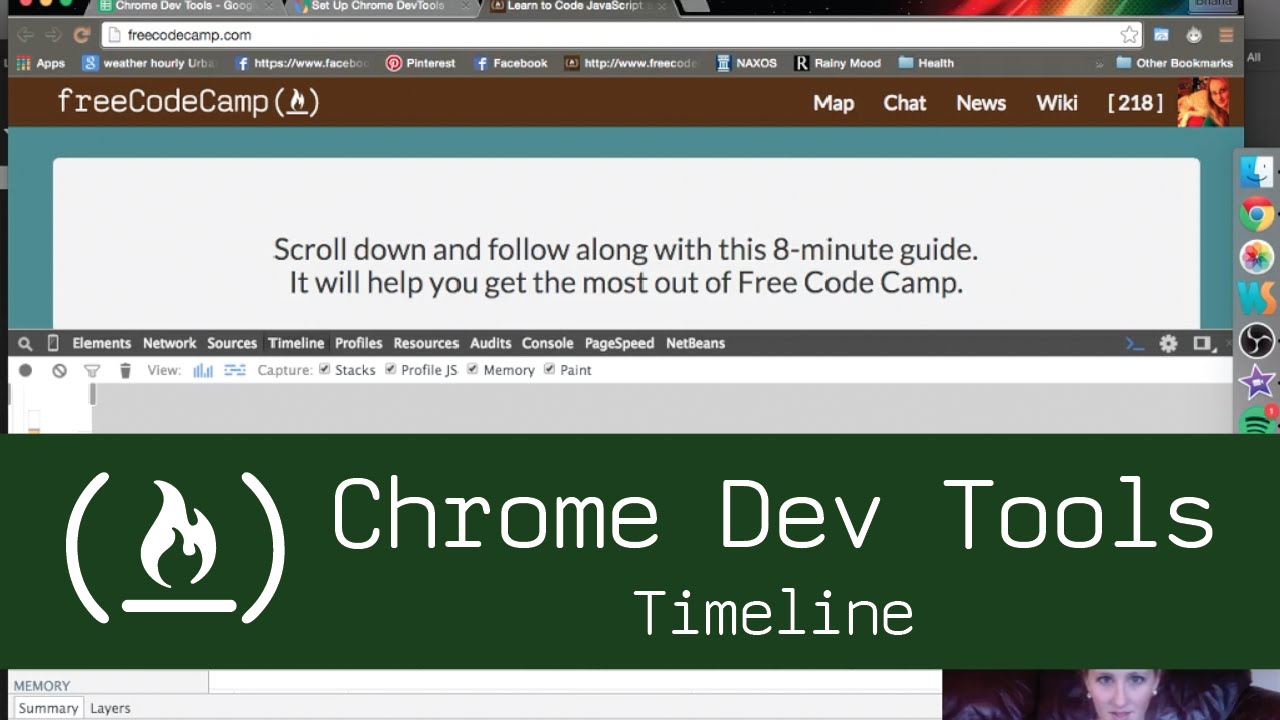Clear the timeline recording
The image size is (1280, 720).
[59, 370]
